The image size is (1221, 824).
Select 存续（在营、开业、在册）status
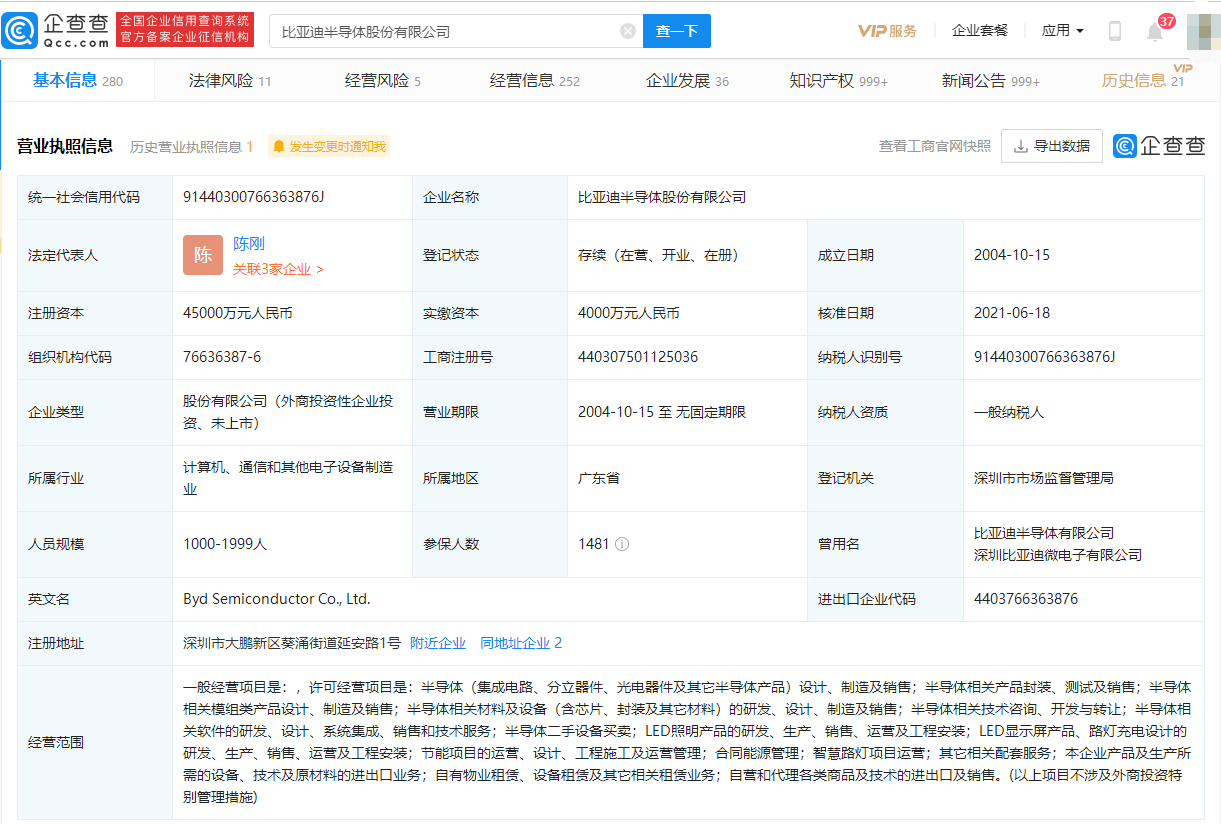pos(658,255)
